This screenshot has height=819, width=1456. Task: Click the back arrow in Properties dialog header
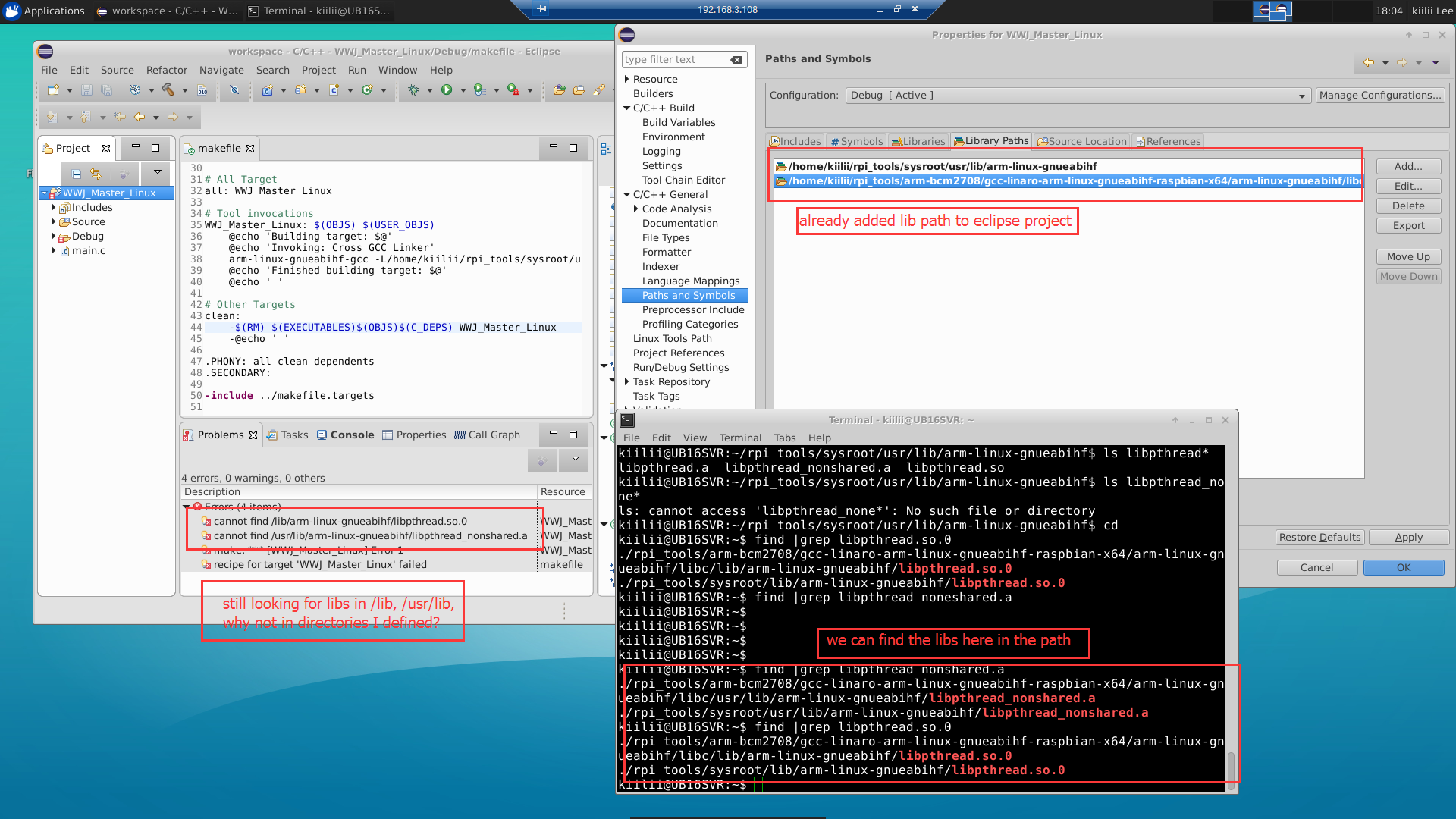point(1369,63)
